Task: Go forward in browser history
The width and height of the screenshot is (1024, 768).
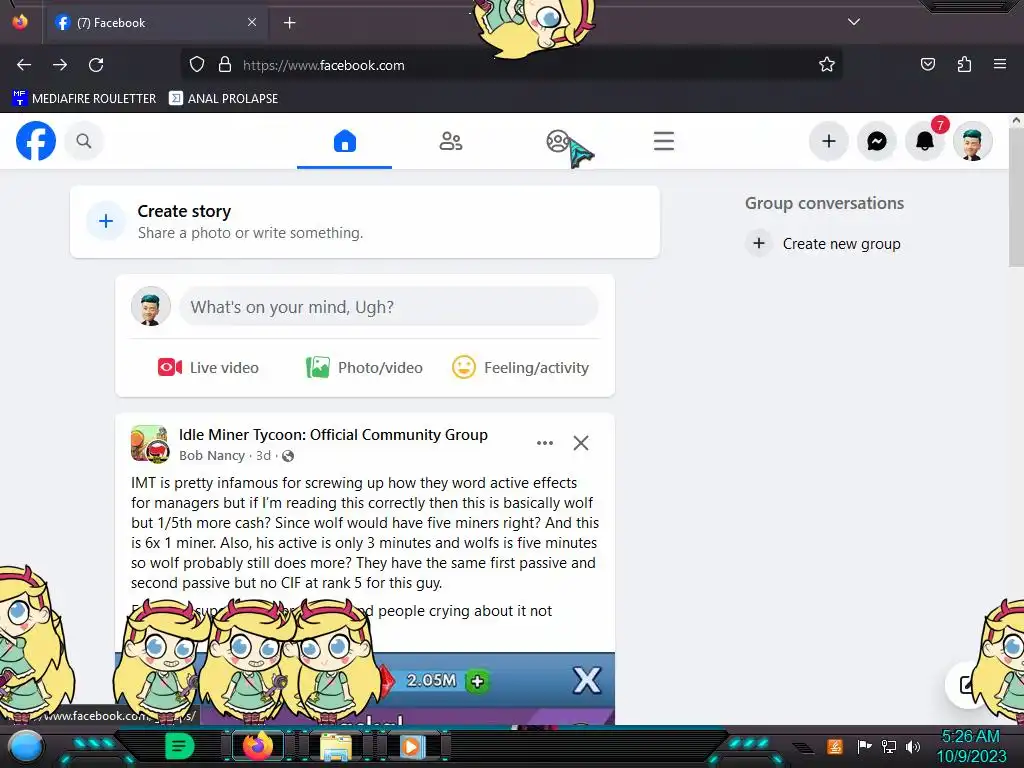Action: (60, 65)
